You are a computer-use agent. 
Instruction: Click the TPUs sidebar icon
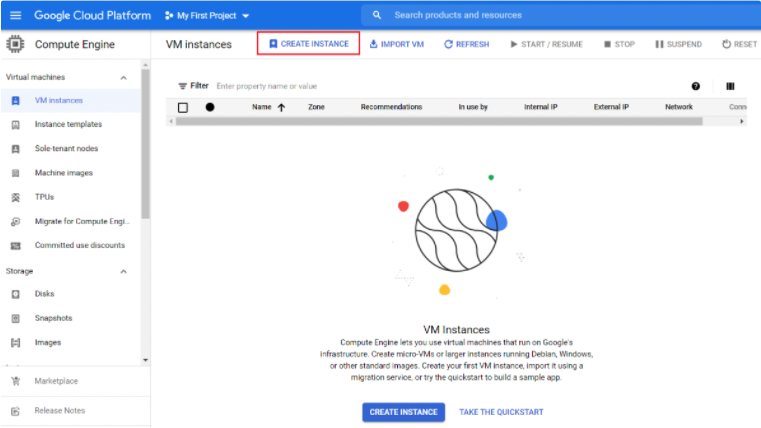click(x=15, y=197)
